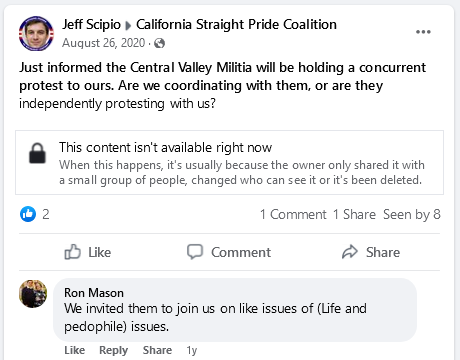Click the Comment speech bubble icon
460x360 pixels.
tap(195, 252)
